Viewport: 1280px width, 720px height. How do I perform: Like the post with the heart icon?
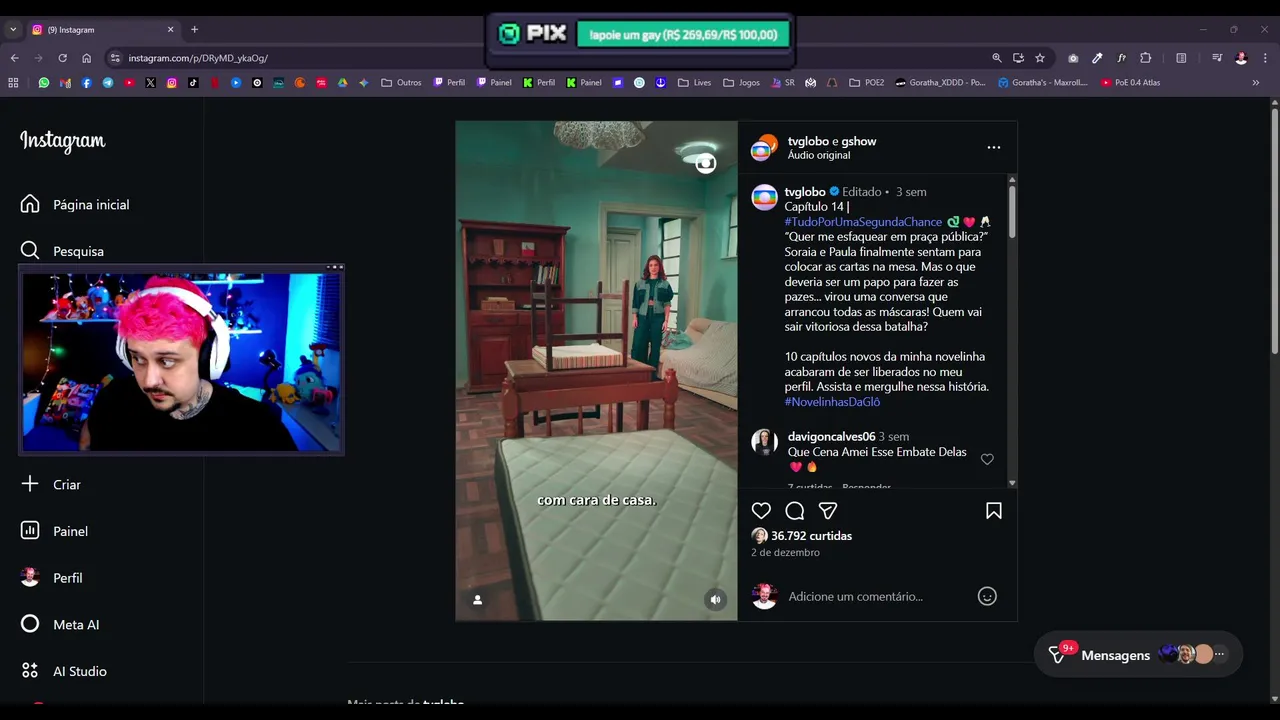(761, 511)
